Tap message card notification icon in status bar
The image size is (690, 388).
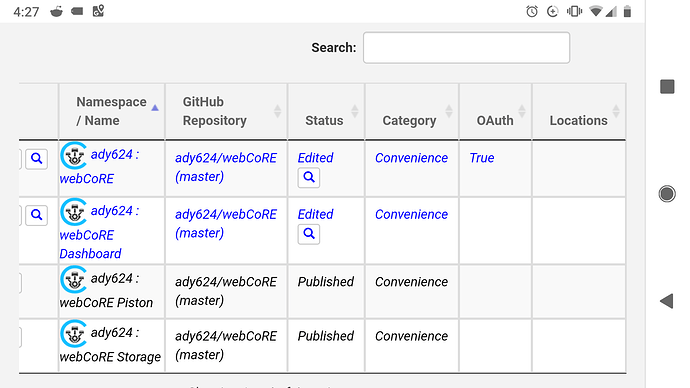point(77,11)
